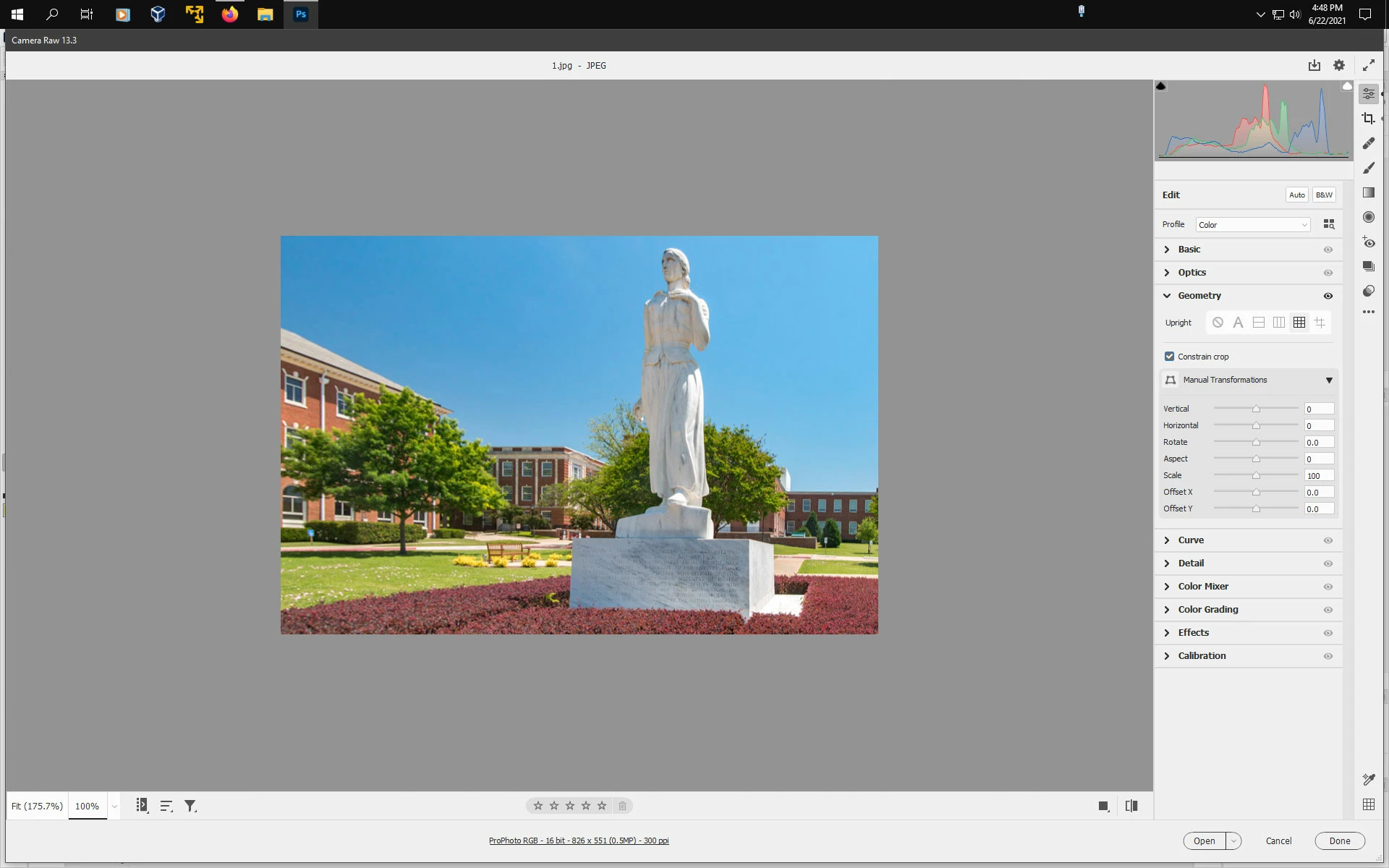Toggle before/after view icon
Screen dimensions: 1389x868
point(1131,806)
